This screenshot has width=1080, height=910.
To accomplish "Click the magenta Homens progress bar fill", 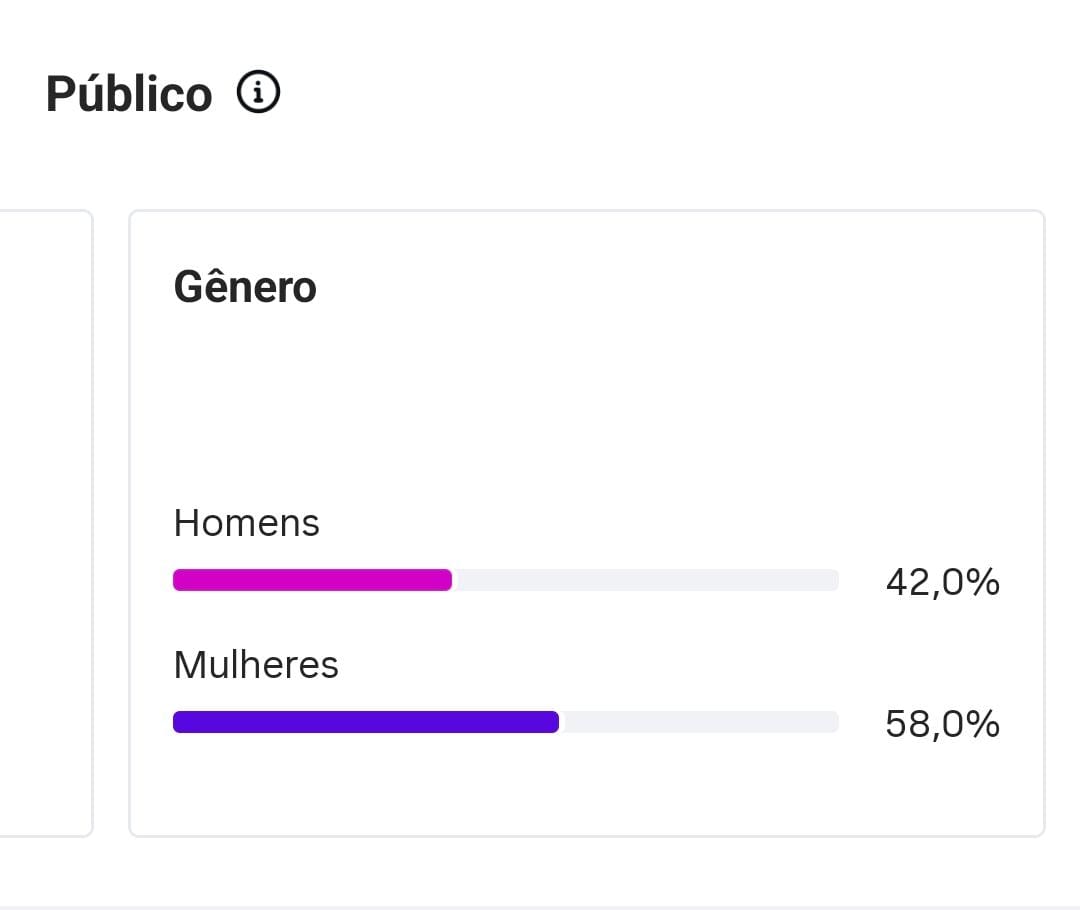I will [312, 580].
